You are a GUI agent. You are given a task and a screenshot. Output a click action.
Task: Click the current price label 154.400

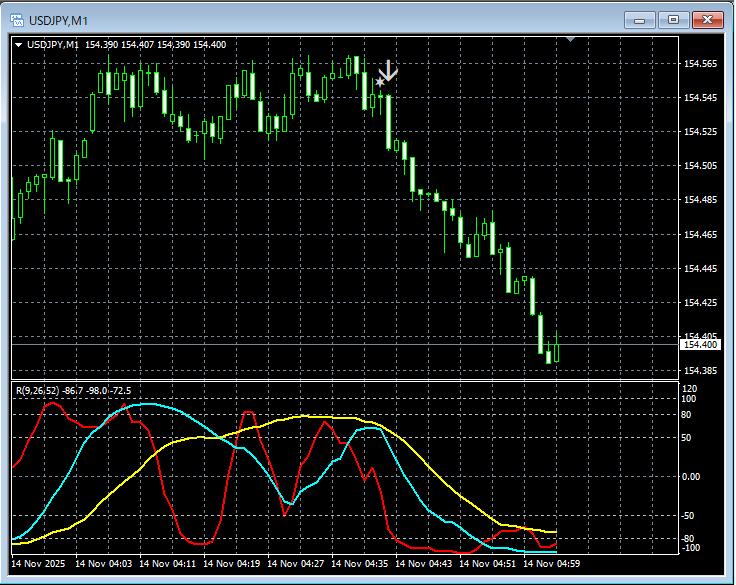[x=699, y=345]
